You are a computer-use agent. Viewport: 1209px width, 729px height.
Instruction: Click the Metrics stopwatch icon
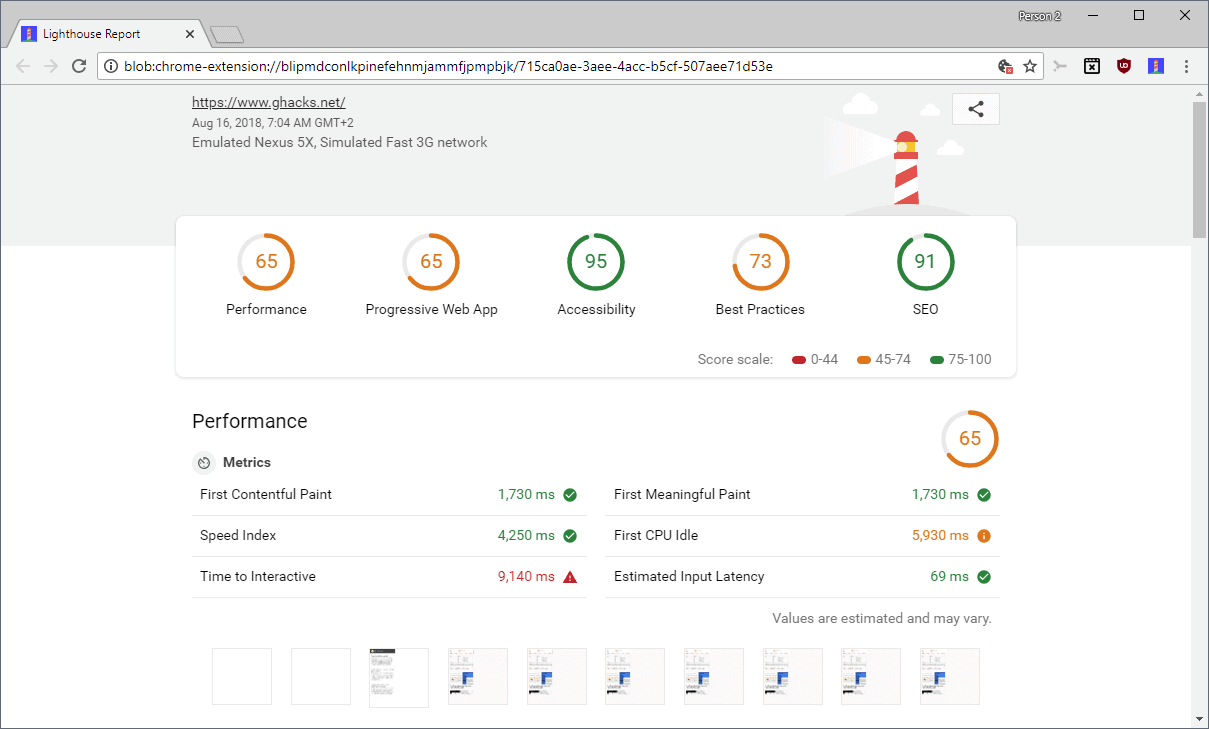pos(204,462)
